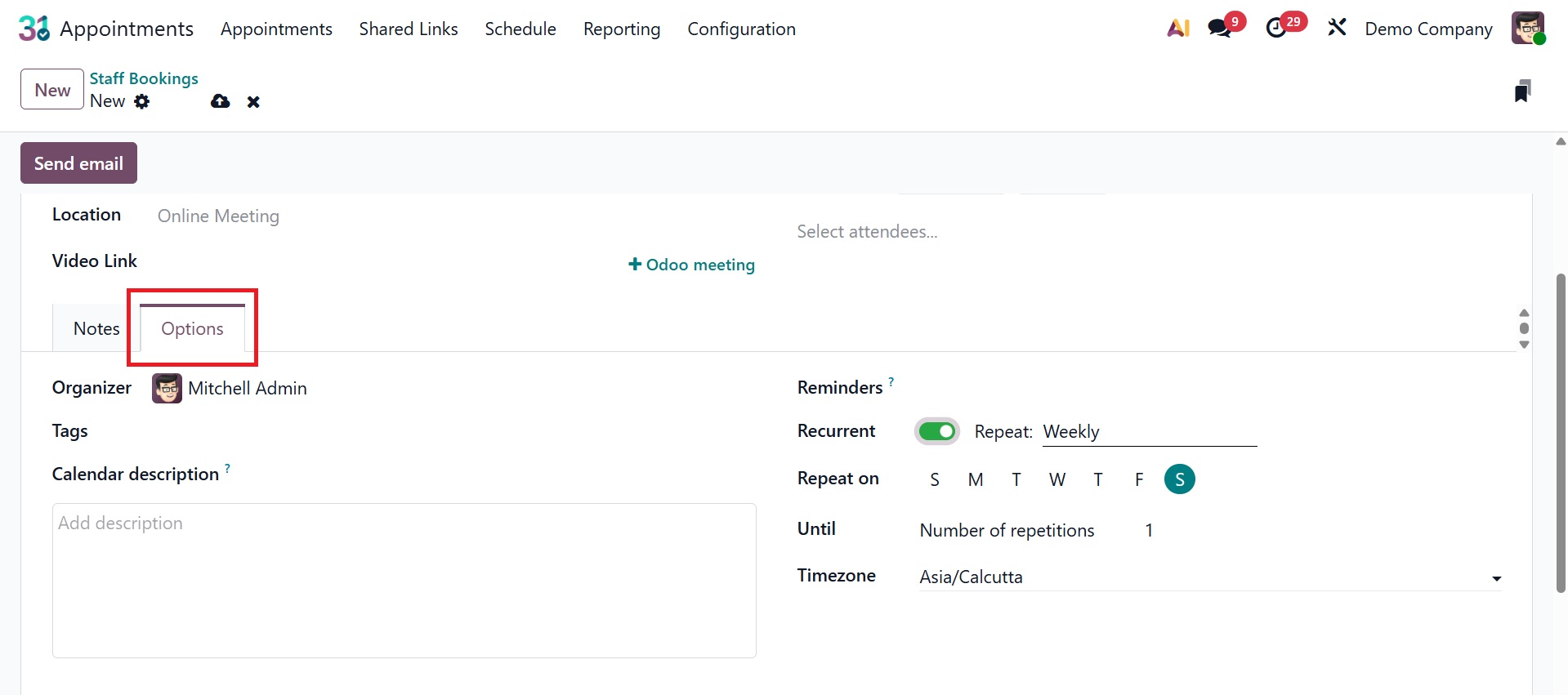
Task: Open the activities clock icon
Action: (x=1276, y=29)
